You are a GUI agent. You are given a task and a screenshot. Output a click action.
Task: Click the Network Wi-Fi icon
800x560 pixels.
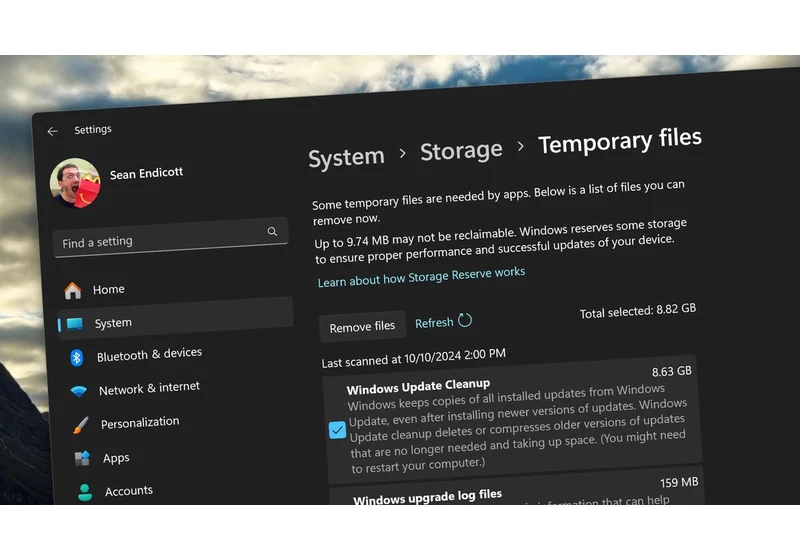(x=79, y=391)
